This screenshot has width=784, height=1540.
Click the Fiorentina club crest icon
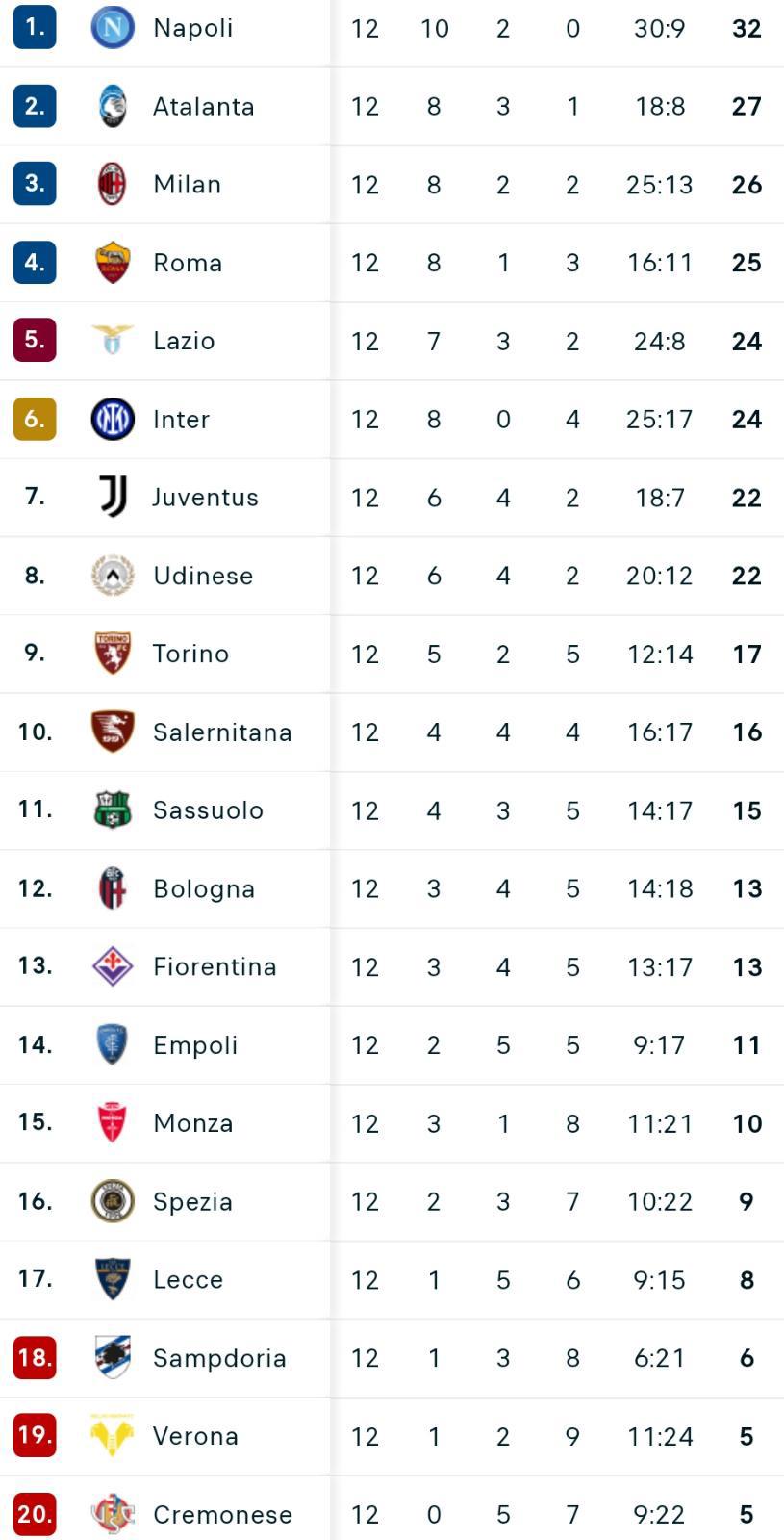[x=113, y=966]
